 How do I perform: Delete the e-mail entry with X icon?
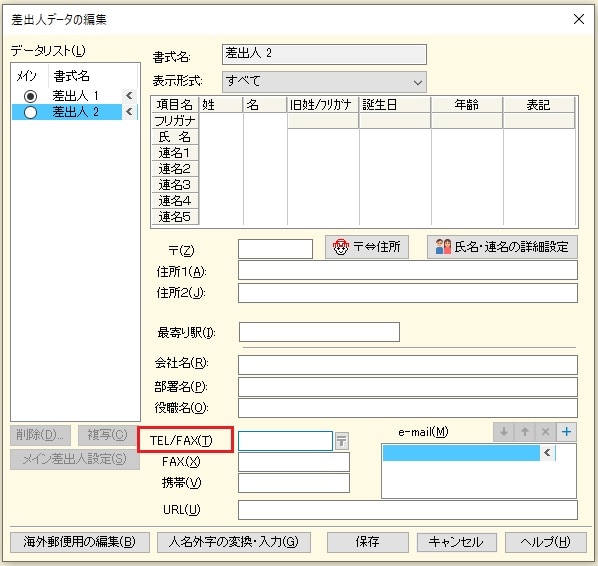coord(545,432)
